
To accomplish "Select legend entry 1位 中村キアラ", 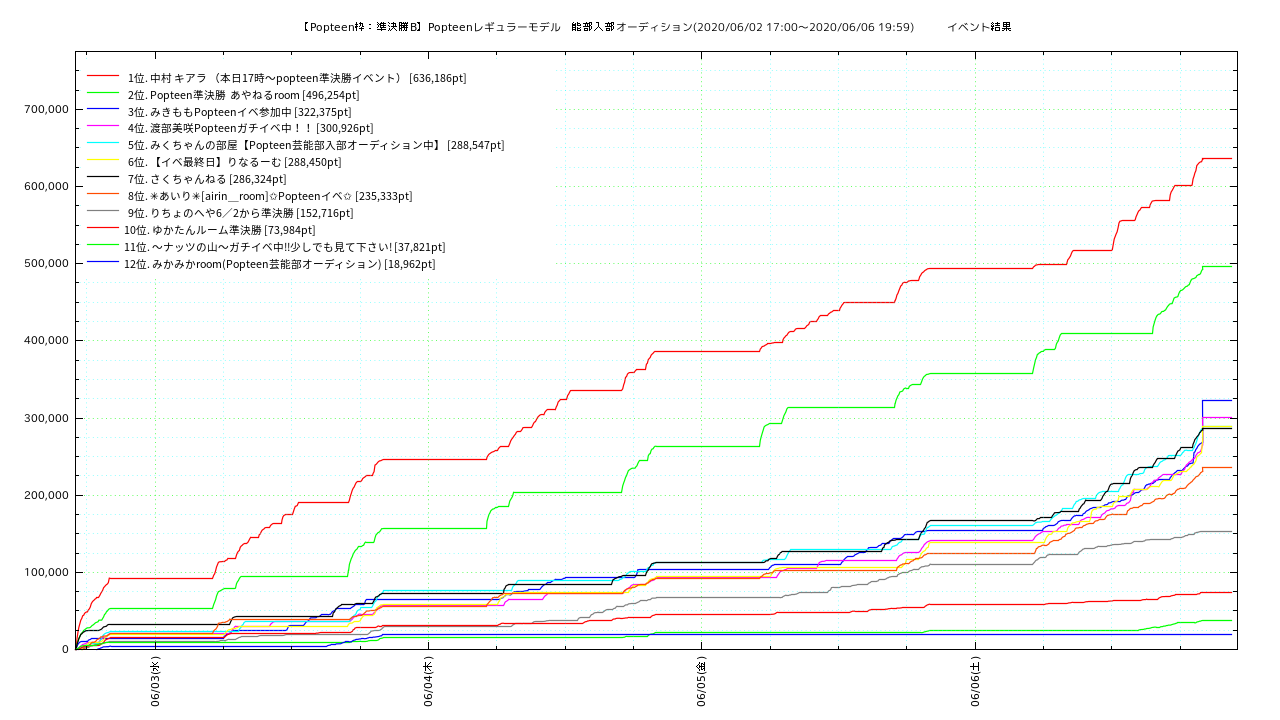I will point(296,78).
